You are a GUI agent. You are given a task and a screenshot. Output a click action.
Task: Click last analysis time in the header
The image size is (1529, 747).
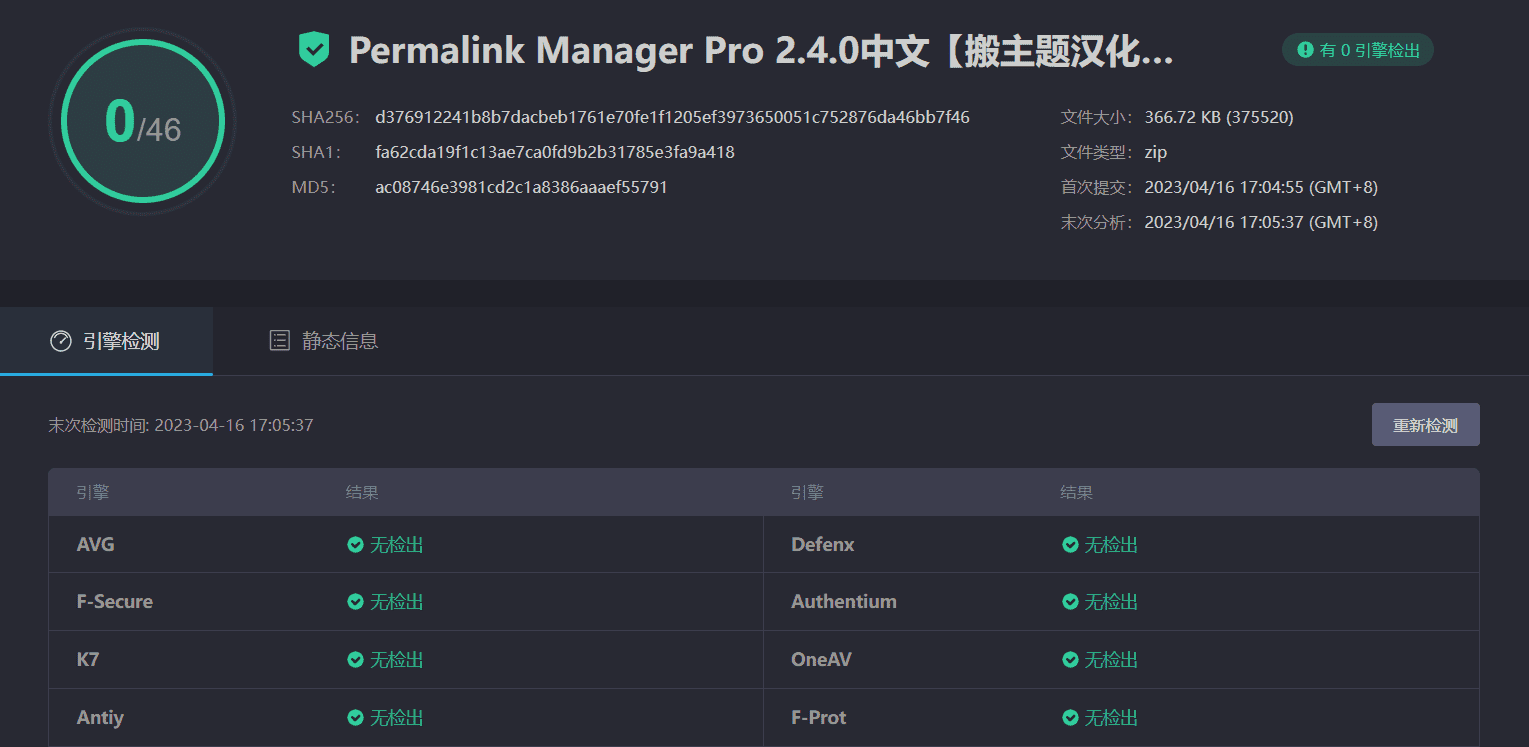1261,222
